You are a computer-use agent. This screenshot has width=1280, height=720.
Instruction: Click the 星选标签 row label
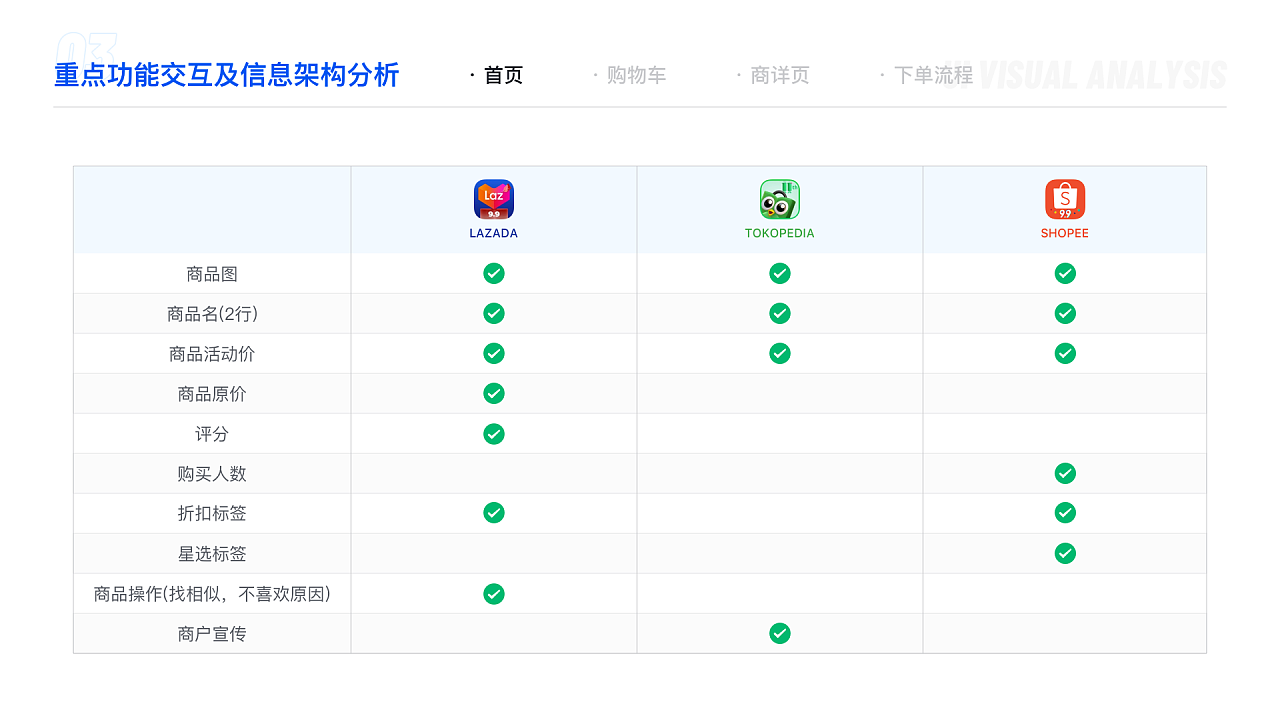[x=212, y=554]
